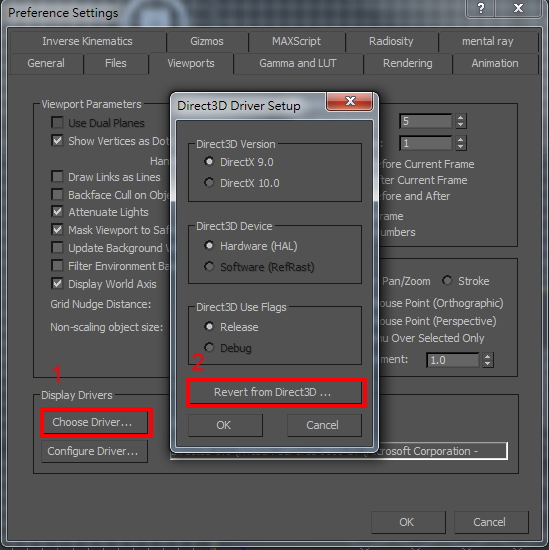Confirm Direct3D Driver Setup with OK

[x=225, y=425]
